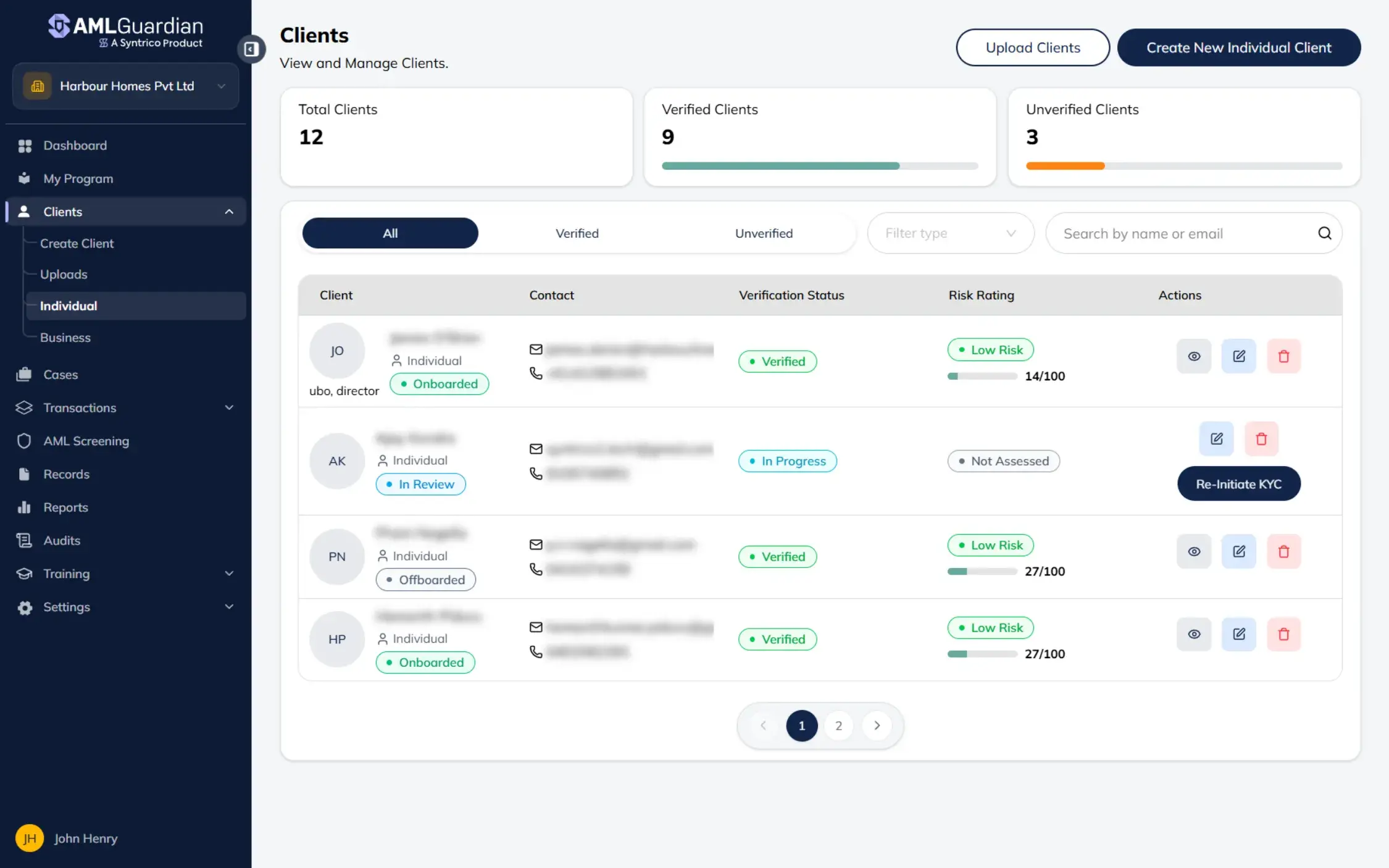Open the Cases section
Image resolution: width=1389 pixels, height=868 pixels.
[x=60, y=375]
